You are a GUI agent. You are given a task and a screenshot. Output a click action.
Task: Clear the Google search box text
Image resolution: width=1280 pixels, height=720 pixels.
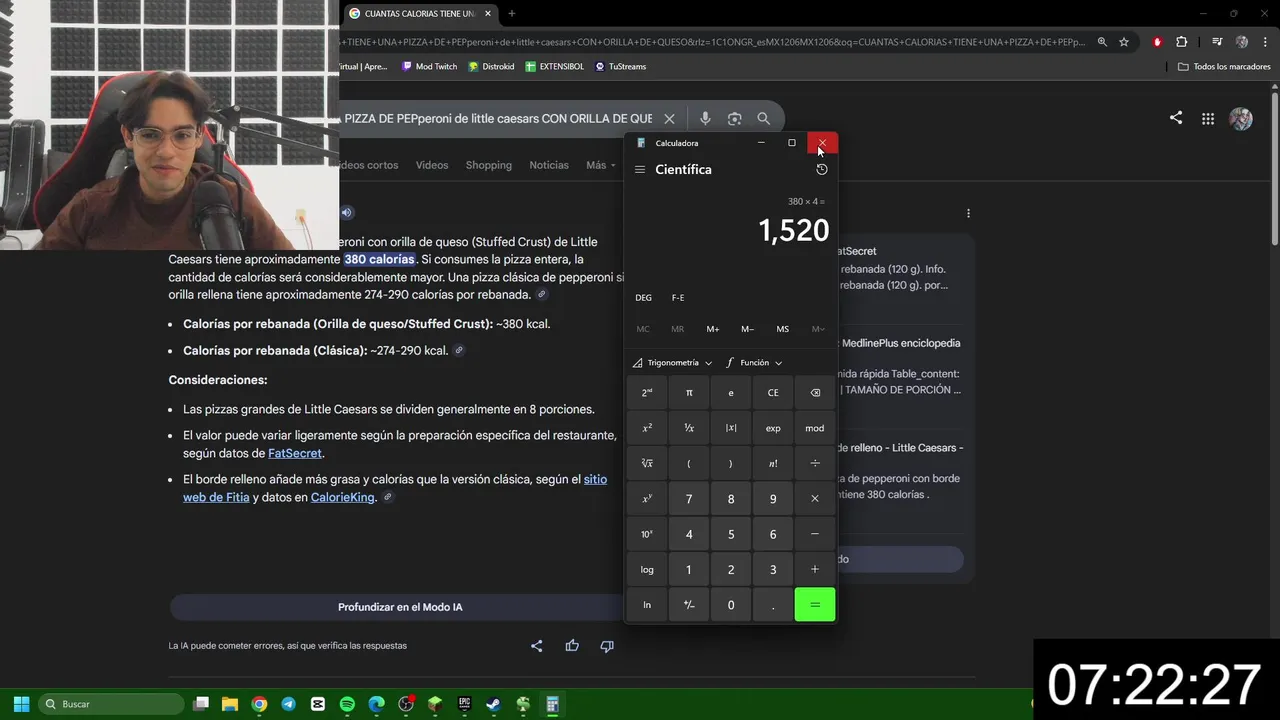tap(670, 119)
